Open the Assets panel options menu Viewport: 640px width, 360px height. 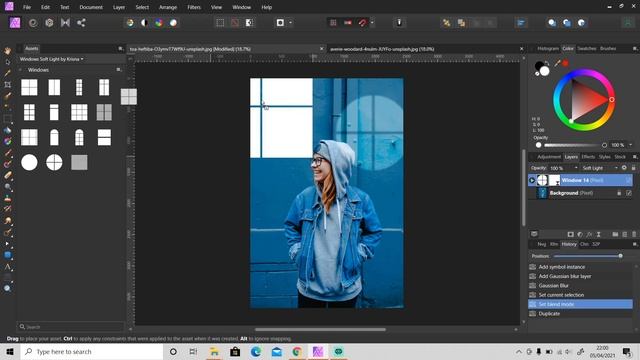tap(120, 49)
